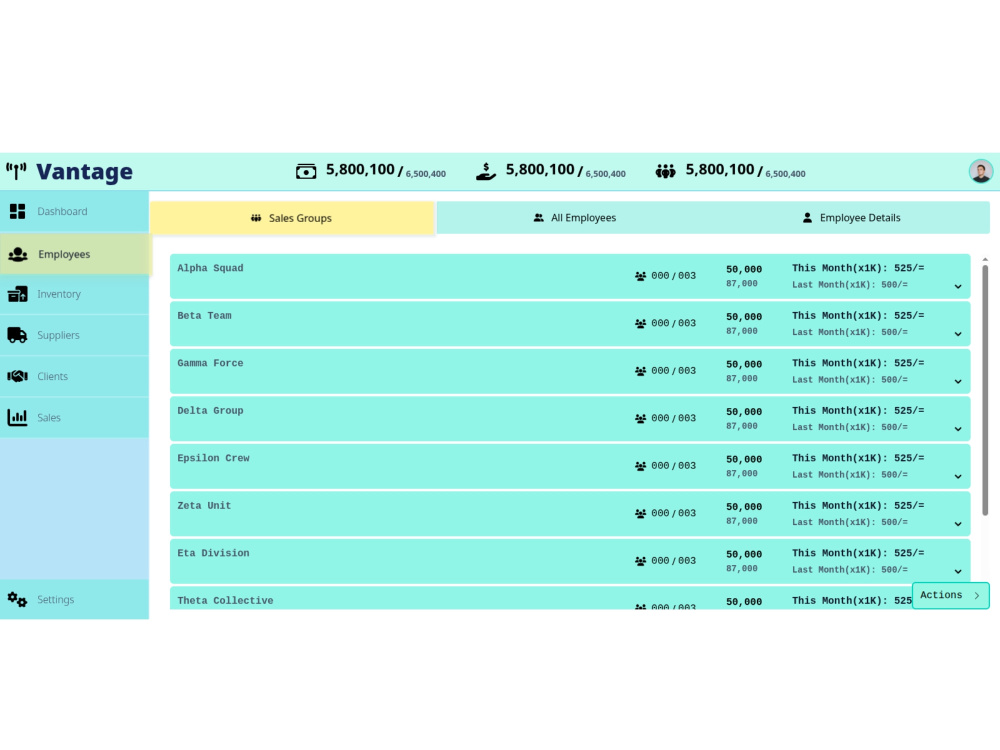Expand the Gamma Force row chevron
This screenshot has height=750, width=1000.
(958, 382)
